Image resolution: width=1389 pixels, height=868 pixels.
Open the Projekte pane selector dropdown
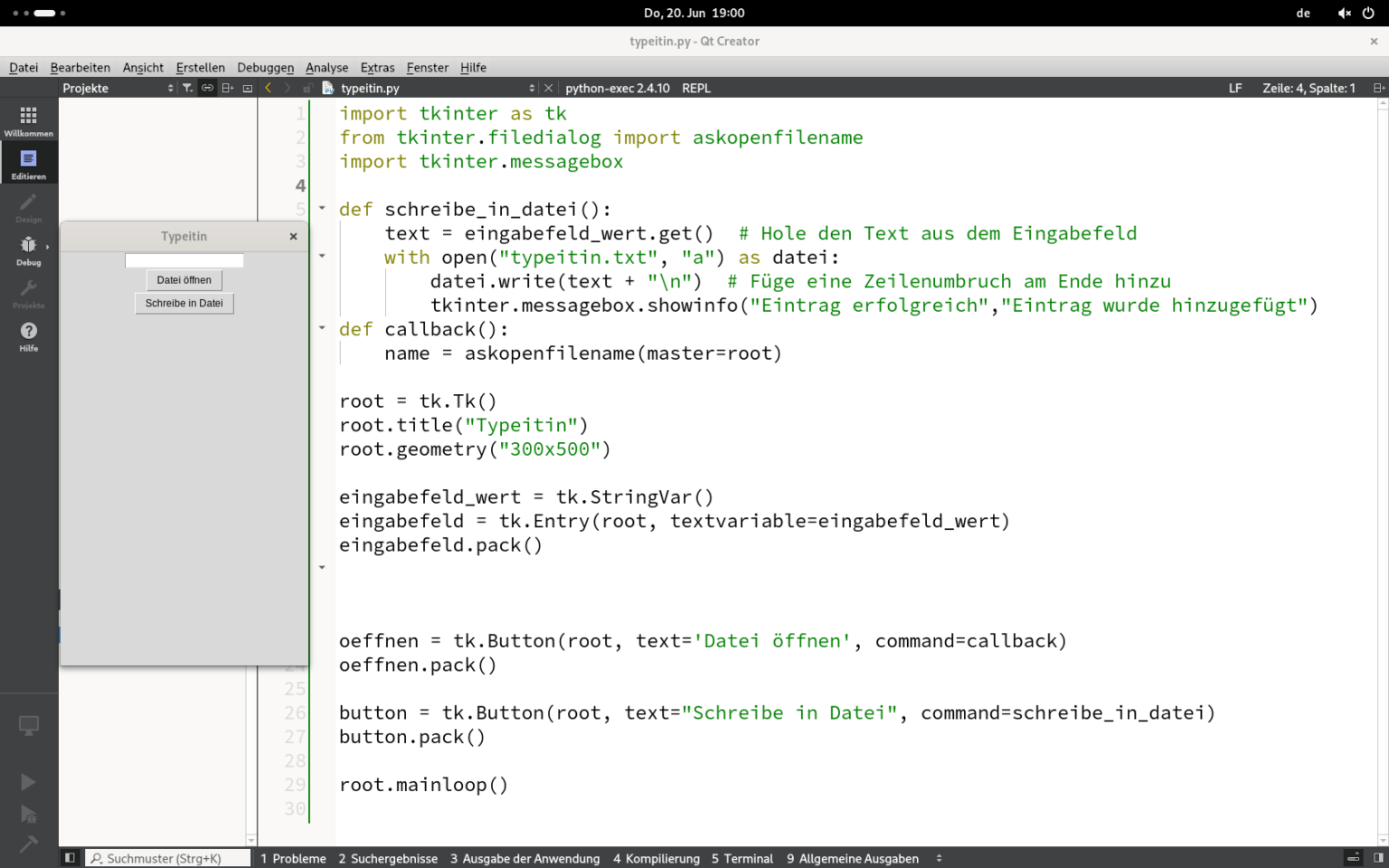click(170, 88)
